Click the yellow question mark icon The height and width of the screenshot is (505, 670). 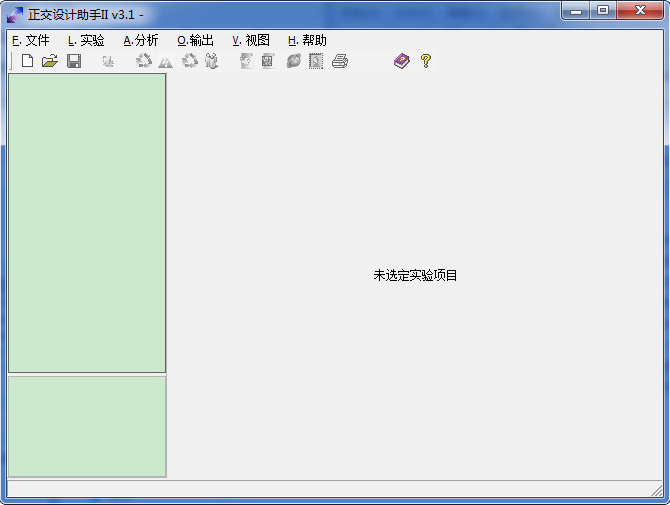[426, 61]
